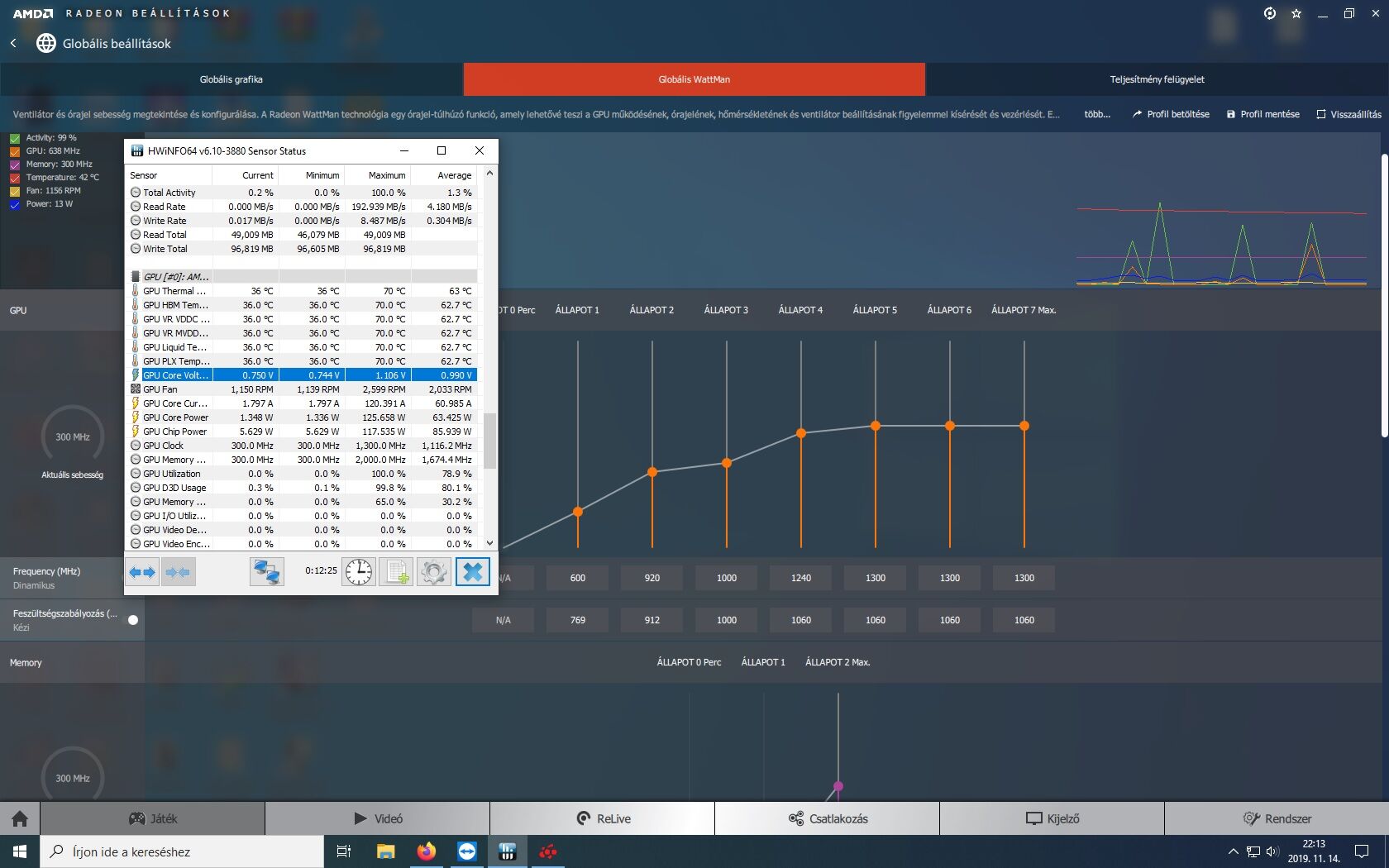Image resolution: width=1389 pixels, height=868 pixels.
Task: Click the globe icon beside Globális beállítások
Action: (x=46, y=43)
